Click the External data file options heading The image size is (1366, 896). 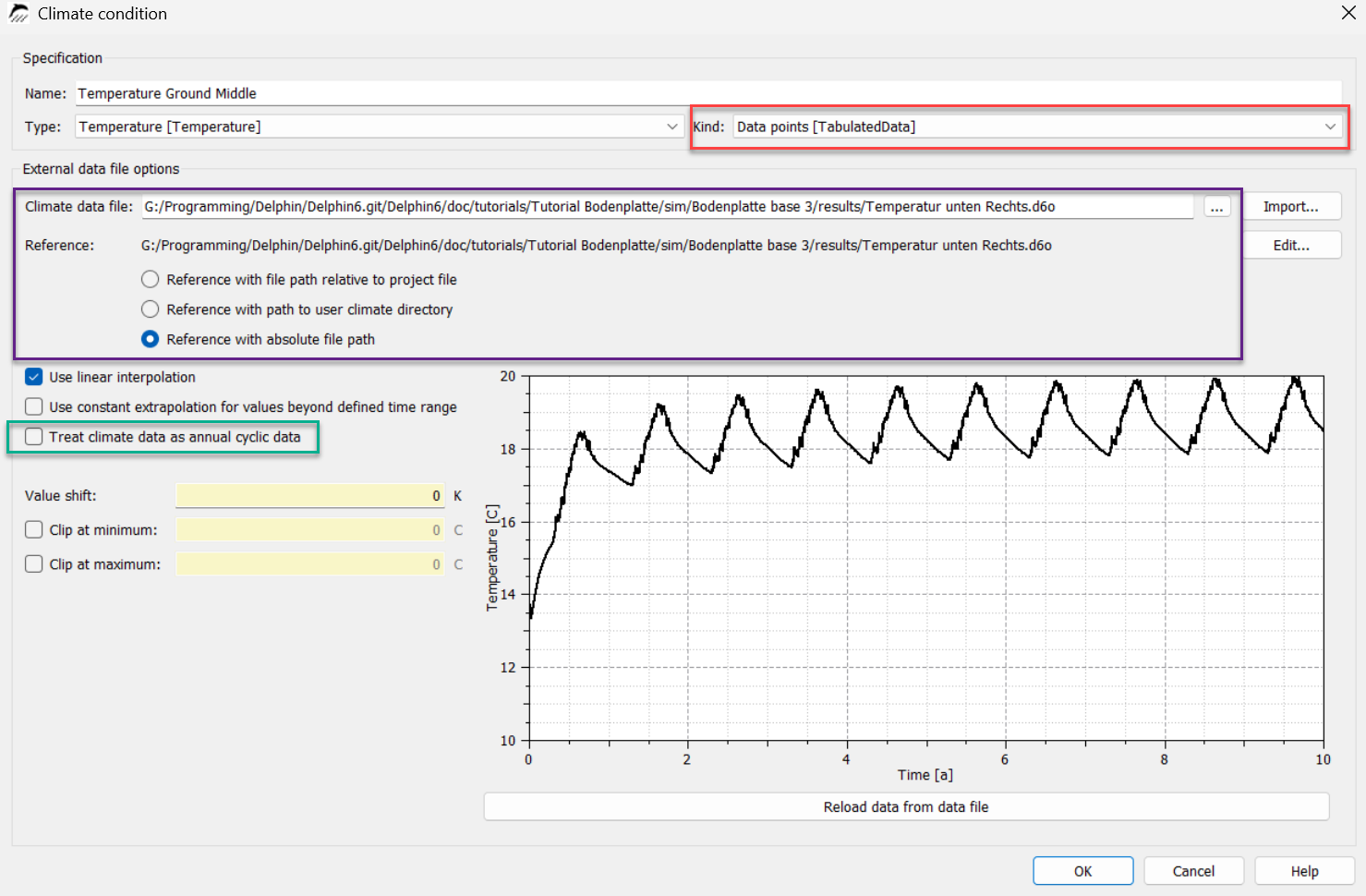tap(101, 169)
